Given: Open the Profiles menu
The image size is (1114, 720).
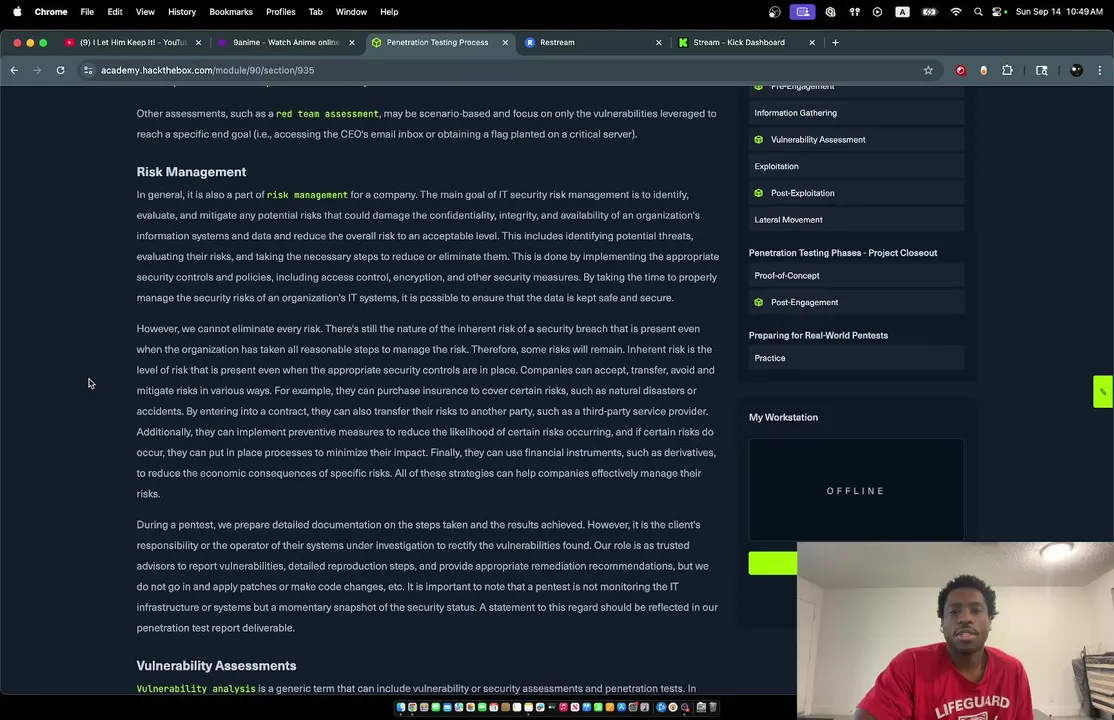Looking at the screenshot, I should (281, 11).
